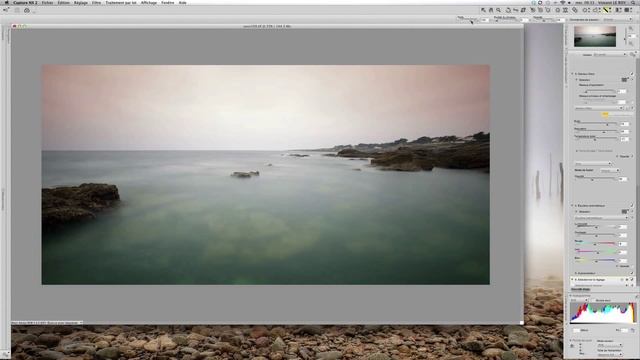Select the highlighted Selection Brush tool
The width and height of the screenshot is (640, 360).
607,10
